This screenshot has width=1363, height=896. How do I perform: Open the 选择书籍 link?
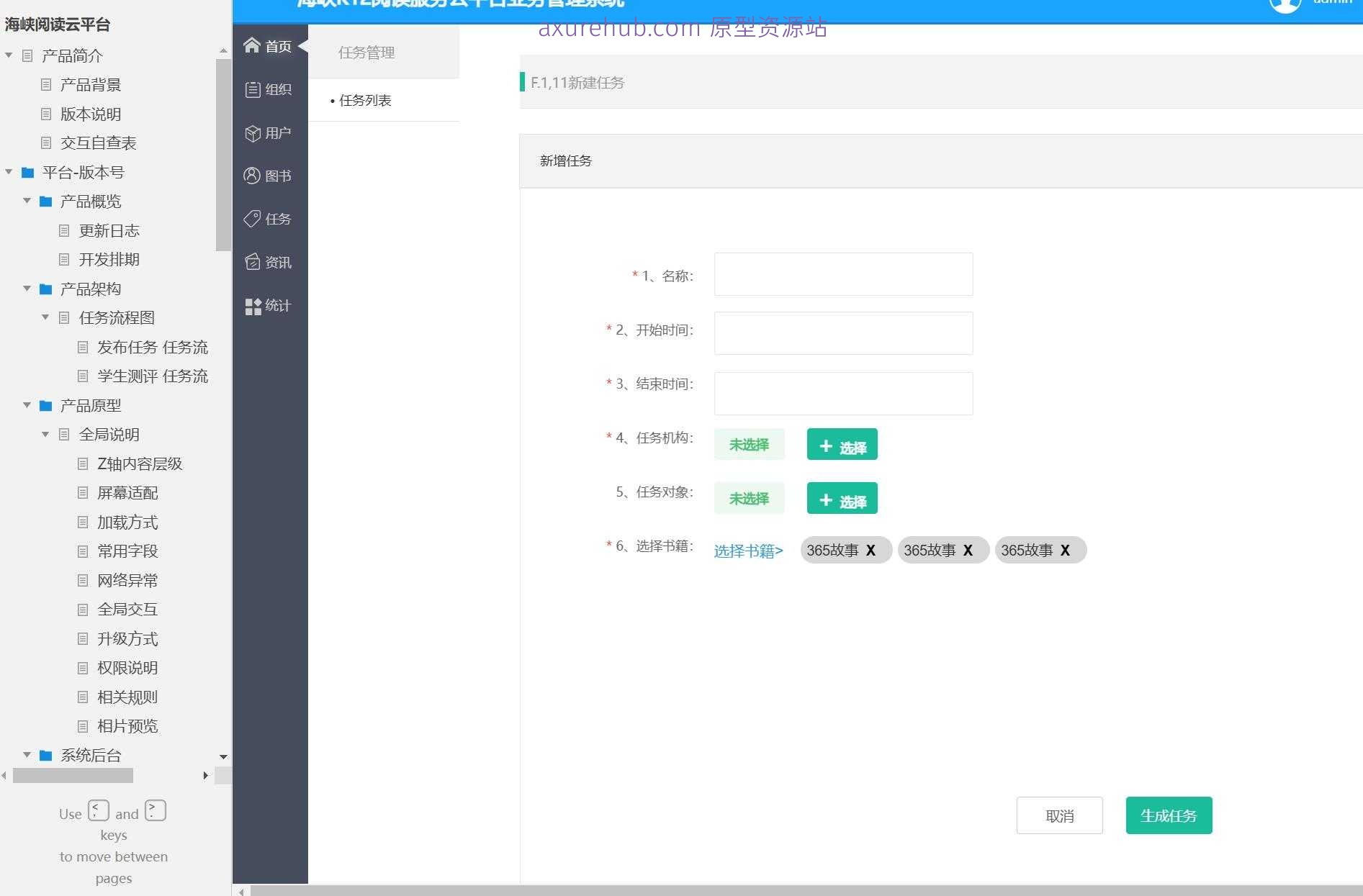click(x=747, y=551)
